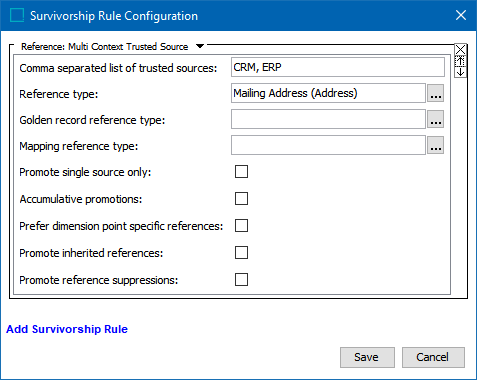
Task: Enable Promote single source only checkbox
Action: (241, 172)
